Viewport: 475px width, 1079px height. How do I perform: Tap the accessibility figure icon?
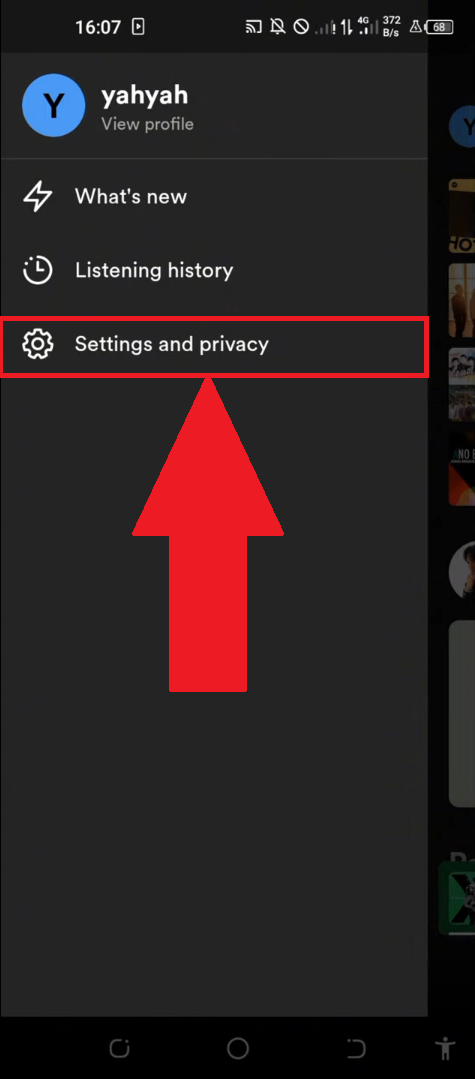[x=445, y=1049]
